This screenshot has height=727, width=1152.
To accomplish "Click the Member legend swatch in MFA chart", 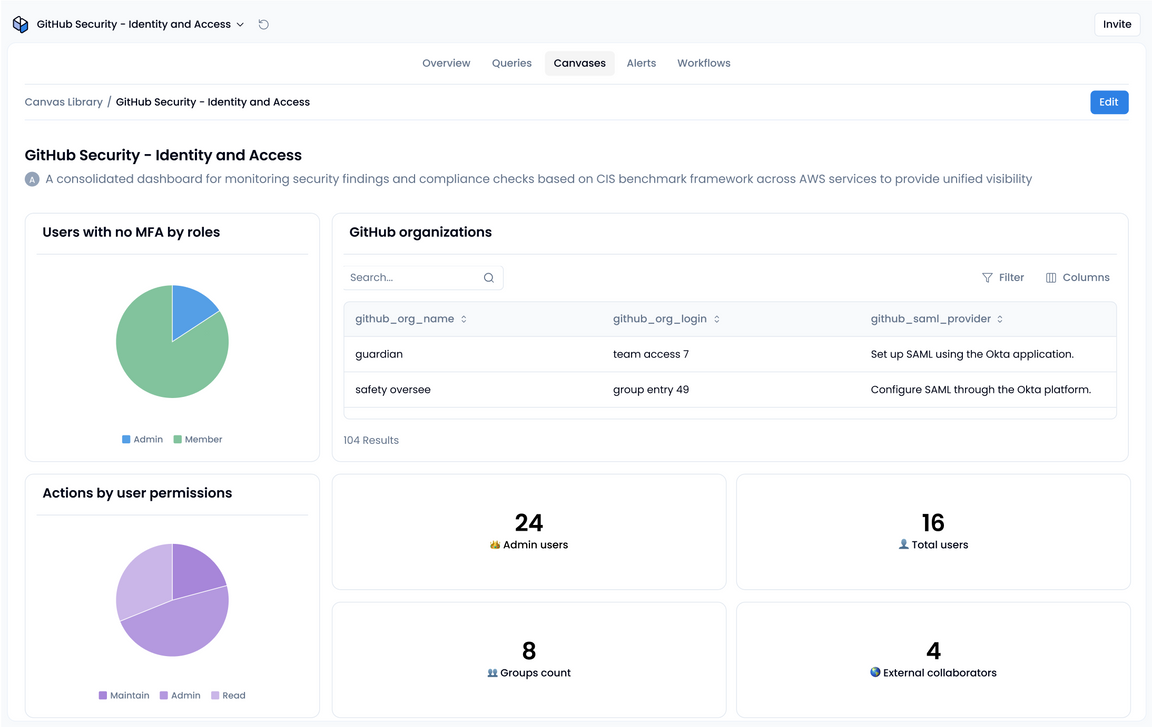I will coord(177,439).
